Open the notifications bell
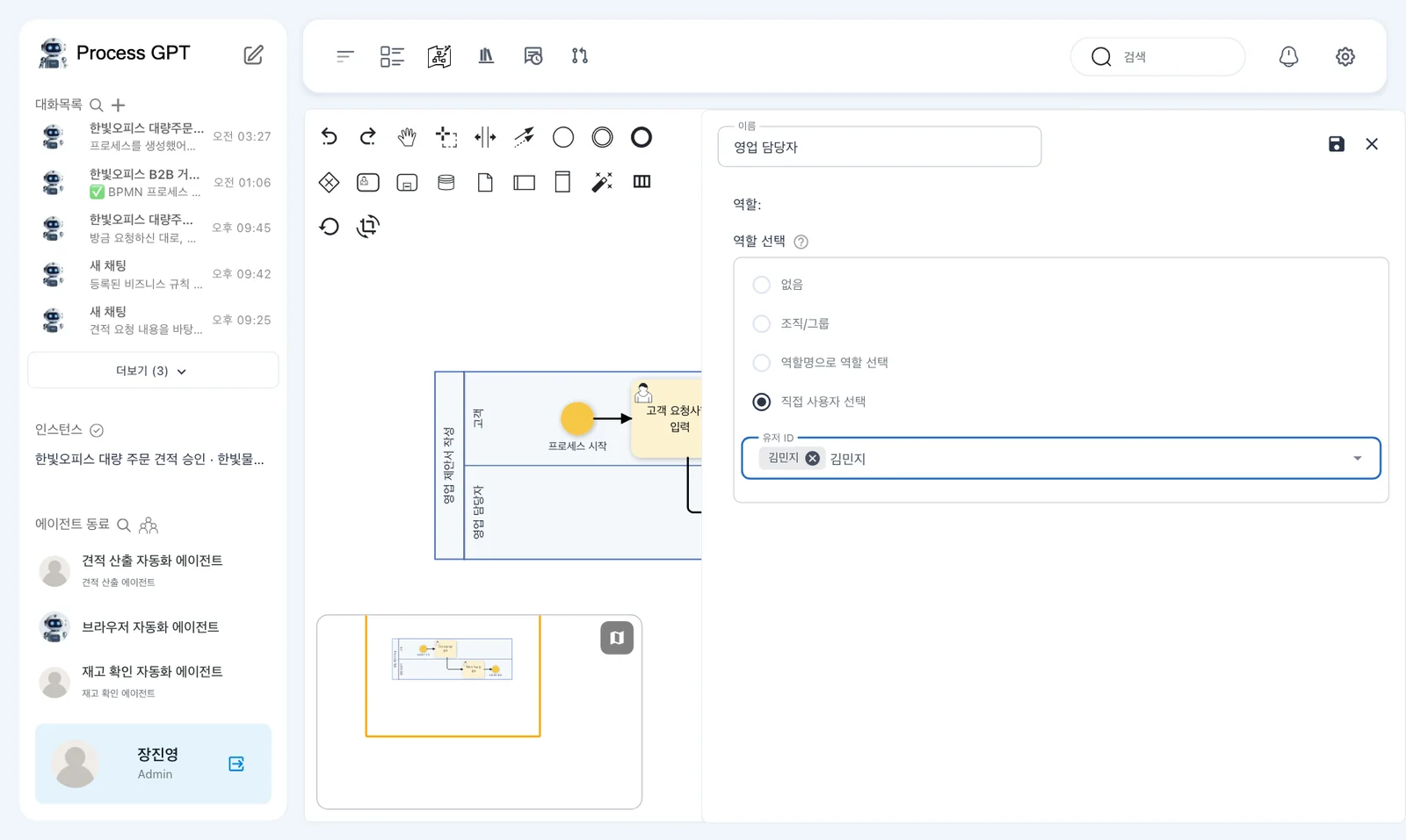The height and width of the screenshot is (840, 1406). (1288, 56)
